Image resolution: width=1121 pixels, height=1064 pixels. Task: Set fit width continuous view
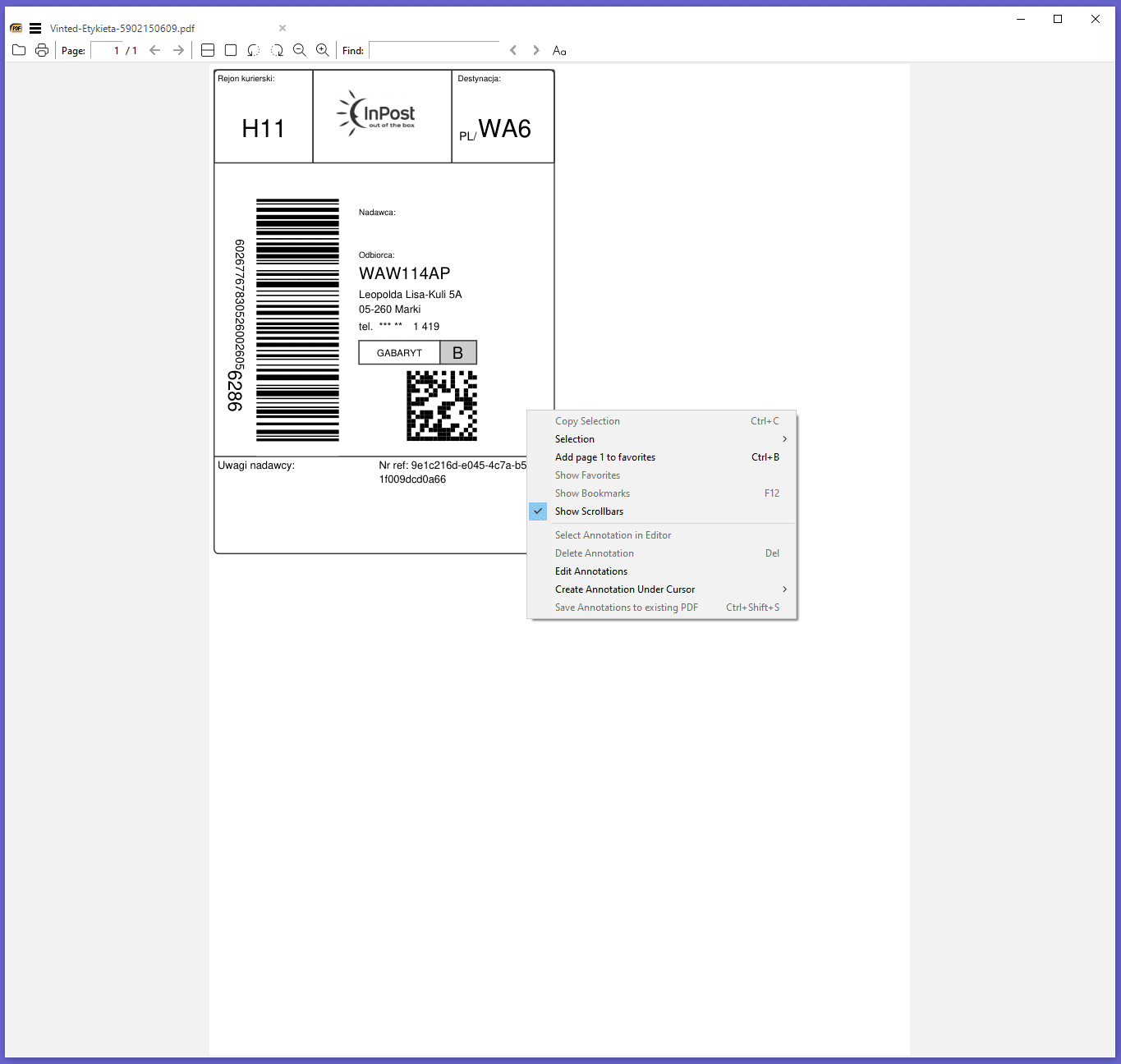coord(208,50)
